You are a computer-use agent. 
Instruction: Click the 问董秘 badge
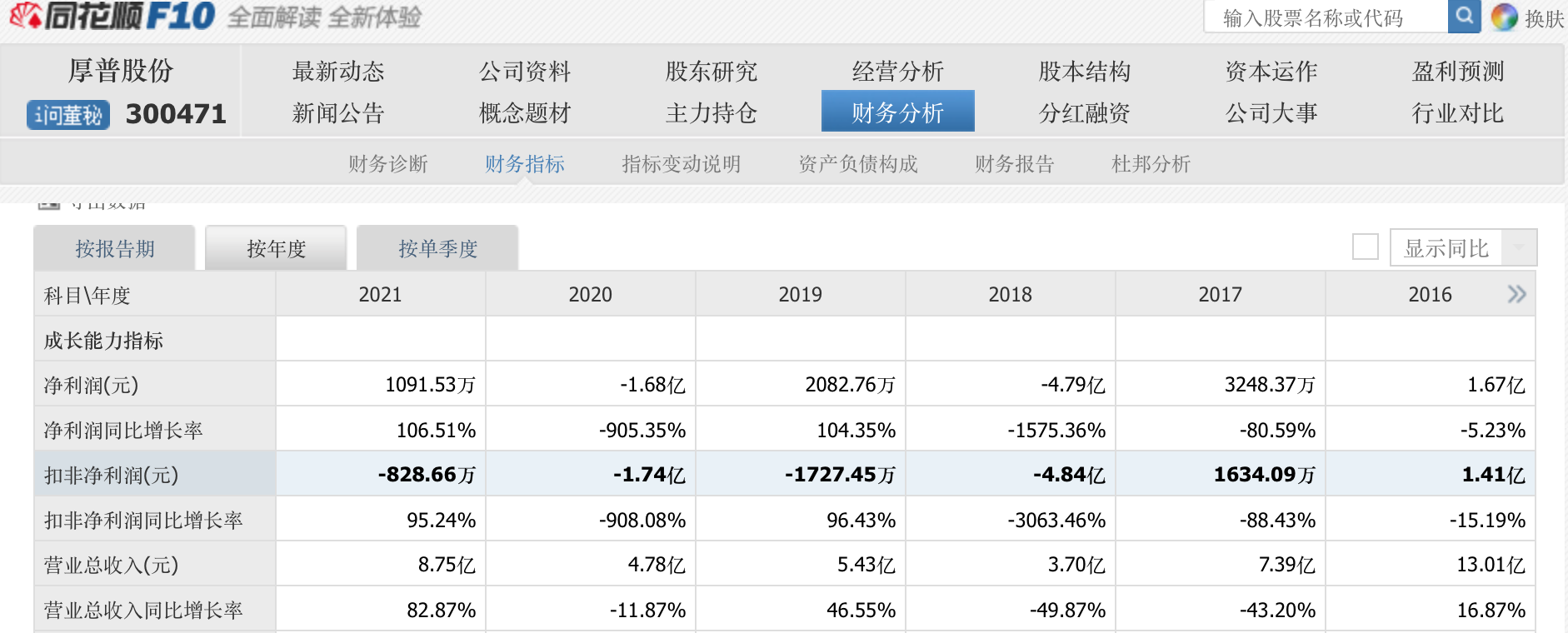pos(68,115)
